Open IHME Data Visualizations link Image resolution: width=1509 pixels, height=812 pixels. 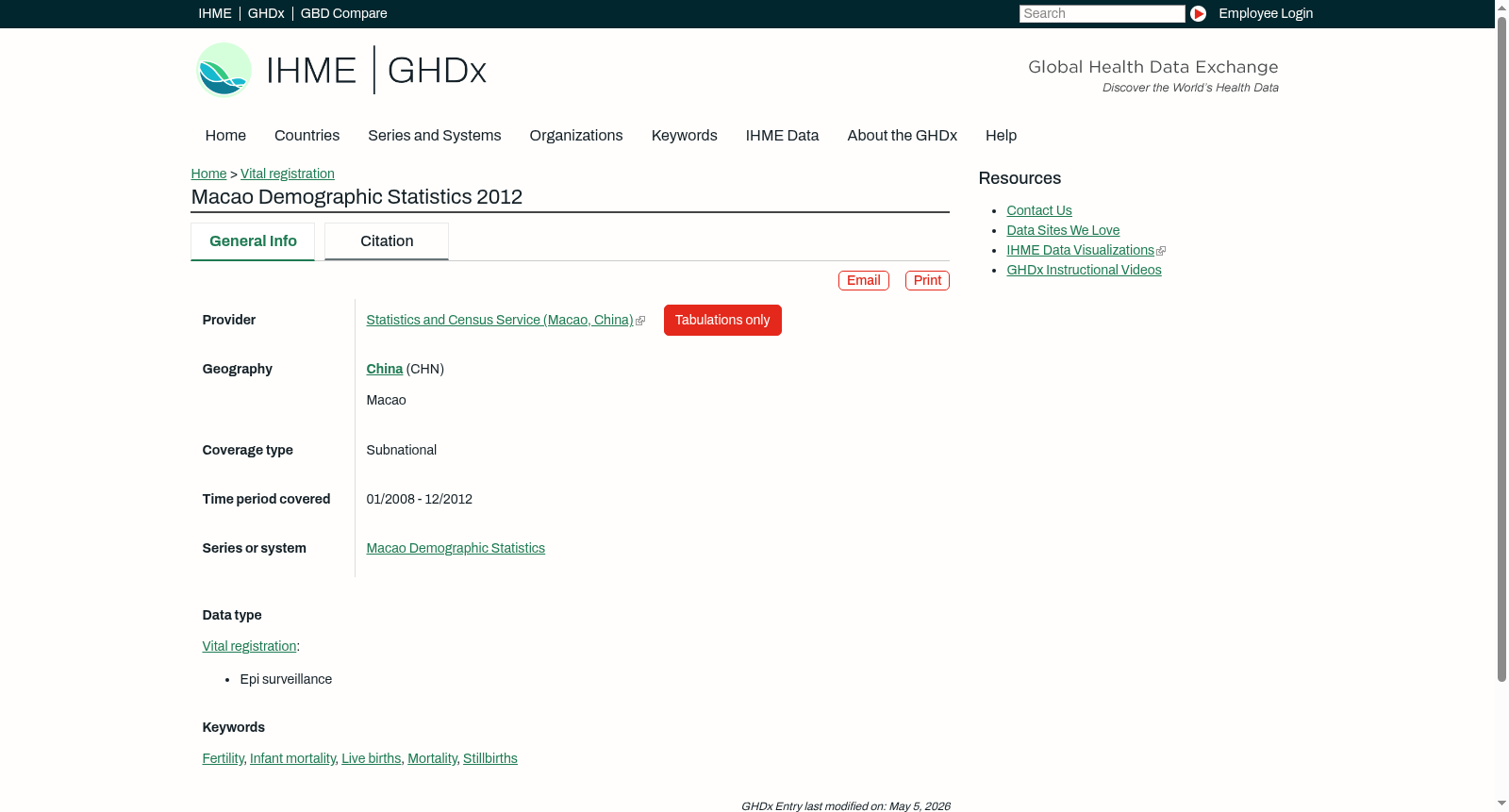pyautogui.click(x=1080, y=251)
